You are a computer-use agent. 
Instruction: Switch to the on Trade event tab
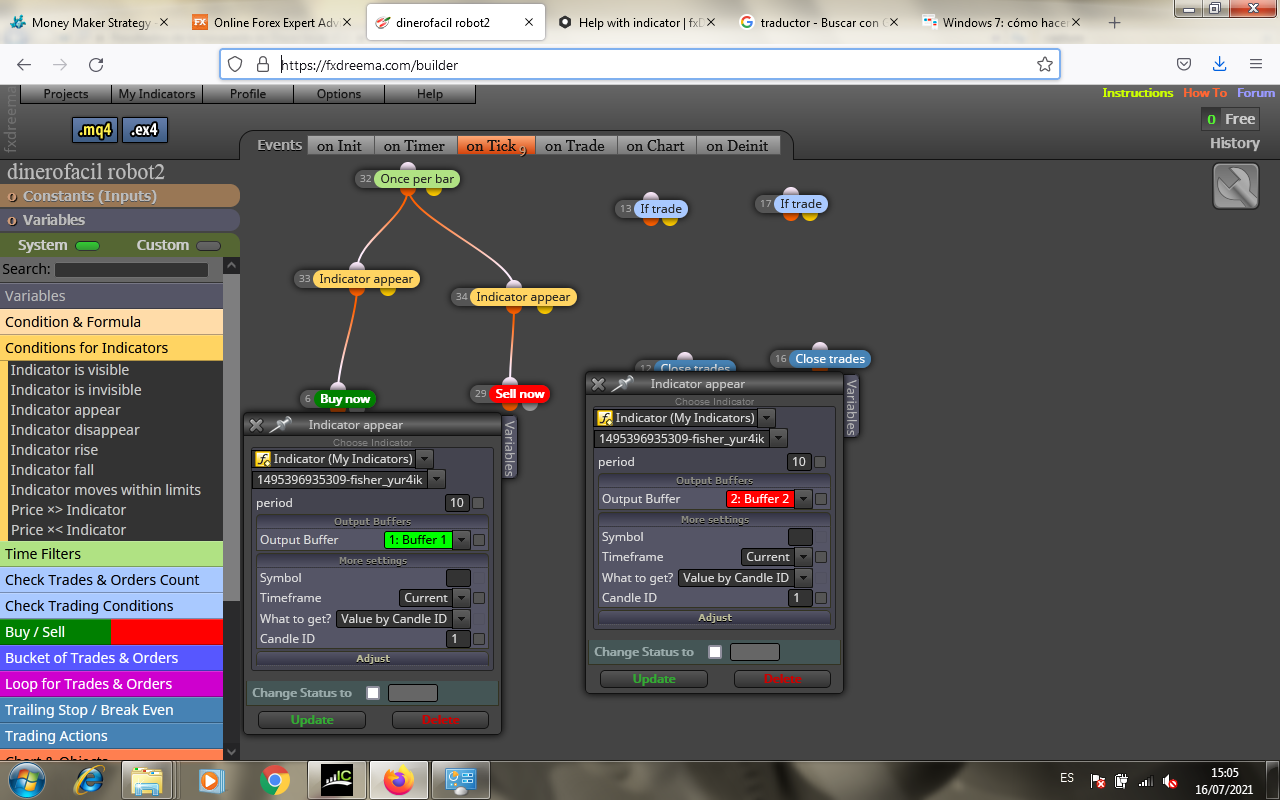point(575,146)
